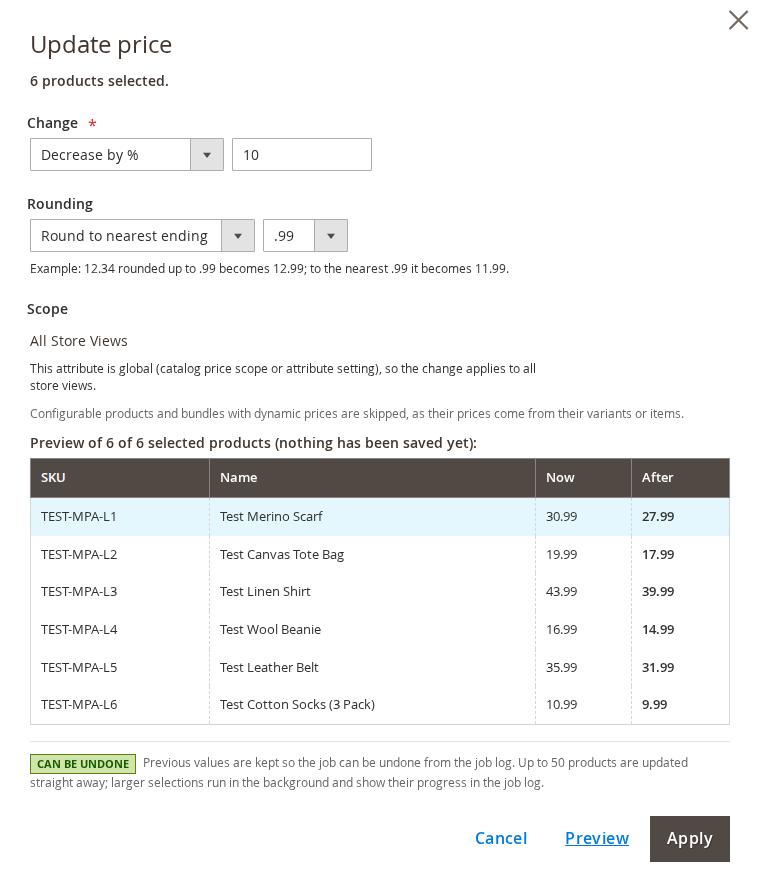Click the current price 16.99
This screenshot has width=760, height=892.
[x=561, y=630]
